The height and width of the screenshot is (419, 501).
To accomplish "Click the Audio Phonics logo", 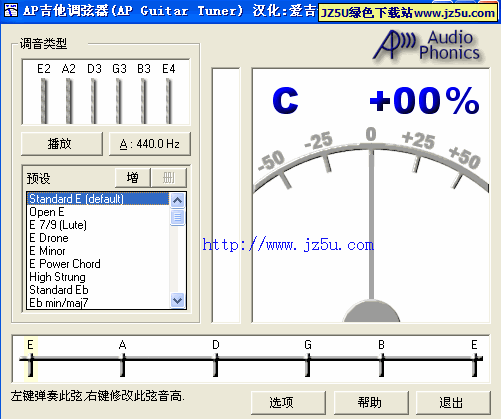I will 427,46.
